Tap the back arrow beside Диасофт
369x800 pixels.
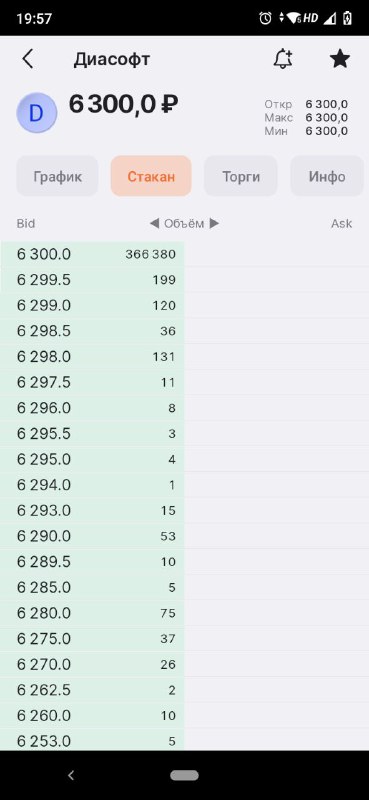point(28,59)
